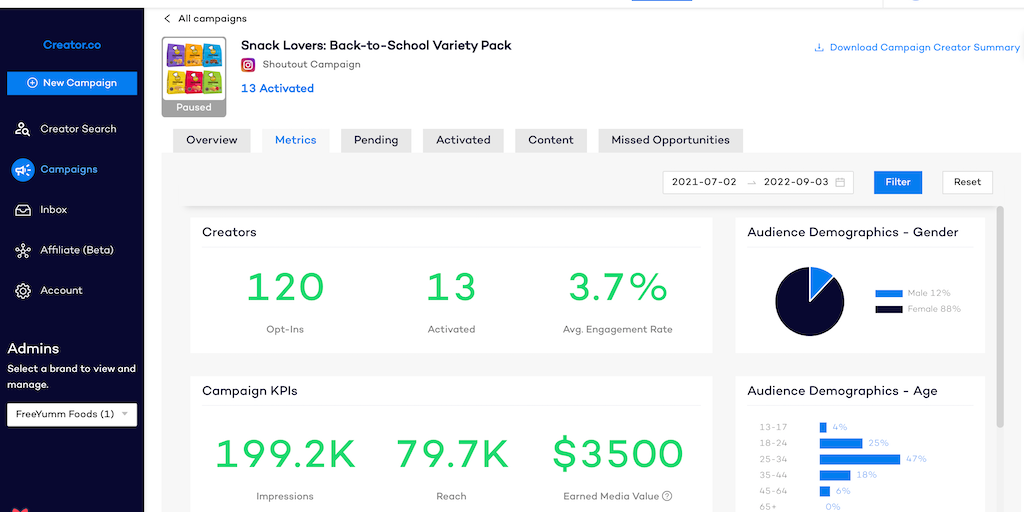The width and height of the screenshot is (1024, 512).
Task: Switch to the Overview tab
Action: pos(212,140)
